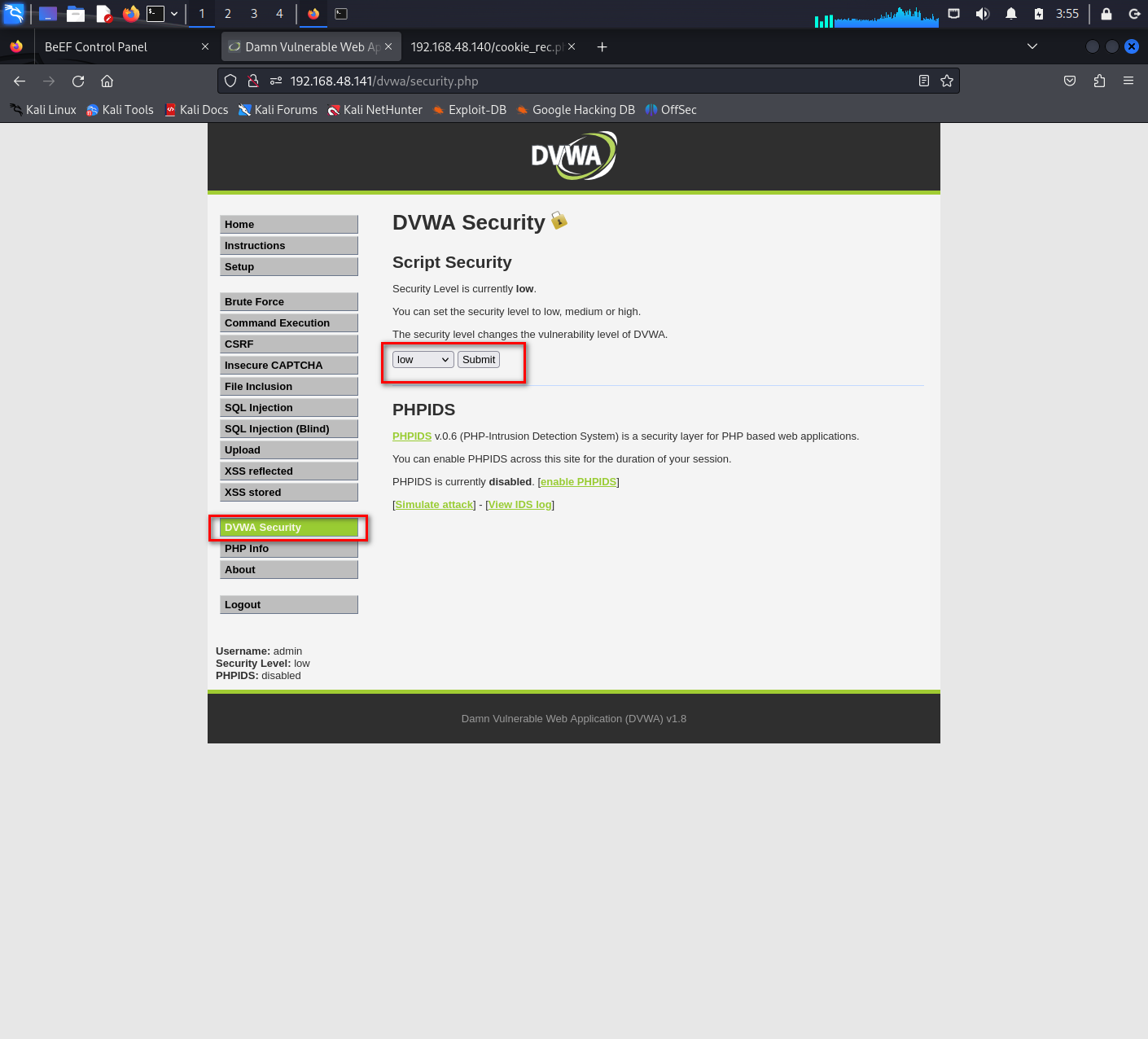Open the XSS reflected module

pyautogui.click(x=289, y=471)
